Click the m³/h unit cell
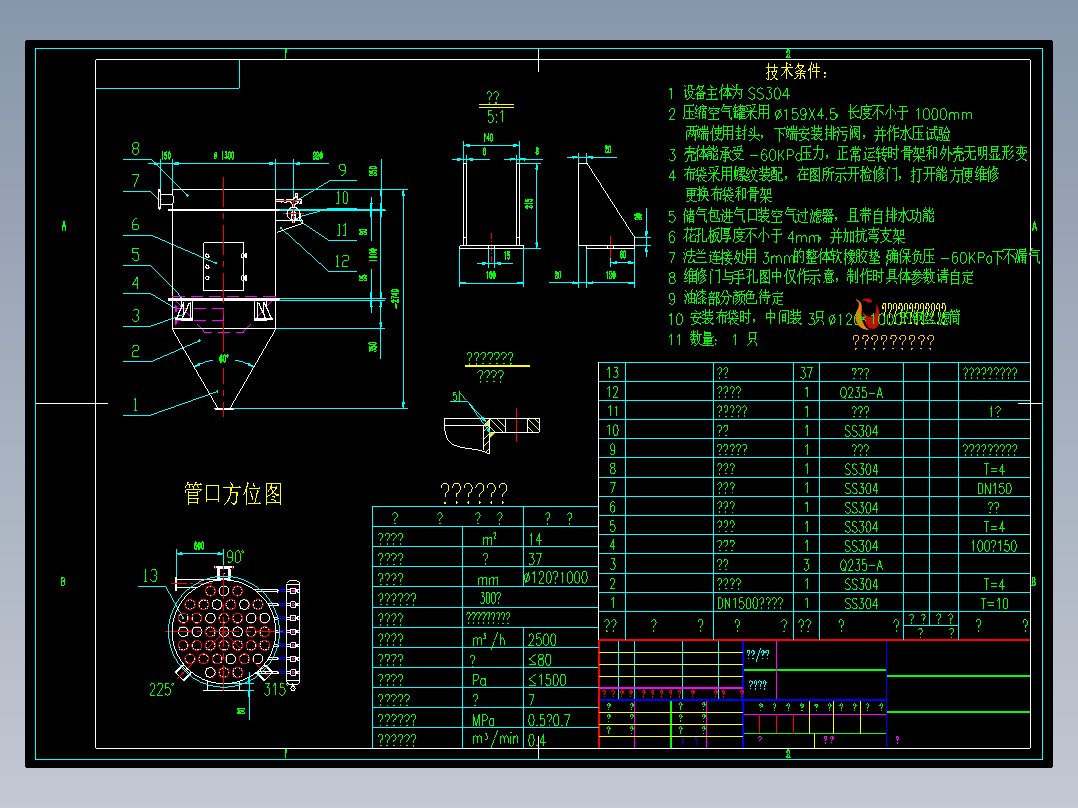Screen dimensions: 1078x808 tap(488, 640)
